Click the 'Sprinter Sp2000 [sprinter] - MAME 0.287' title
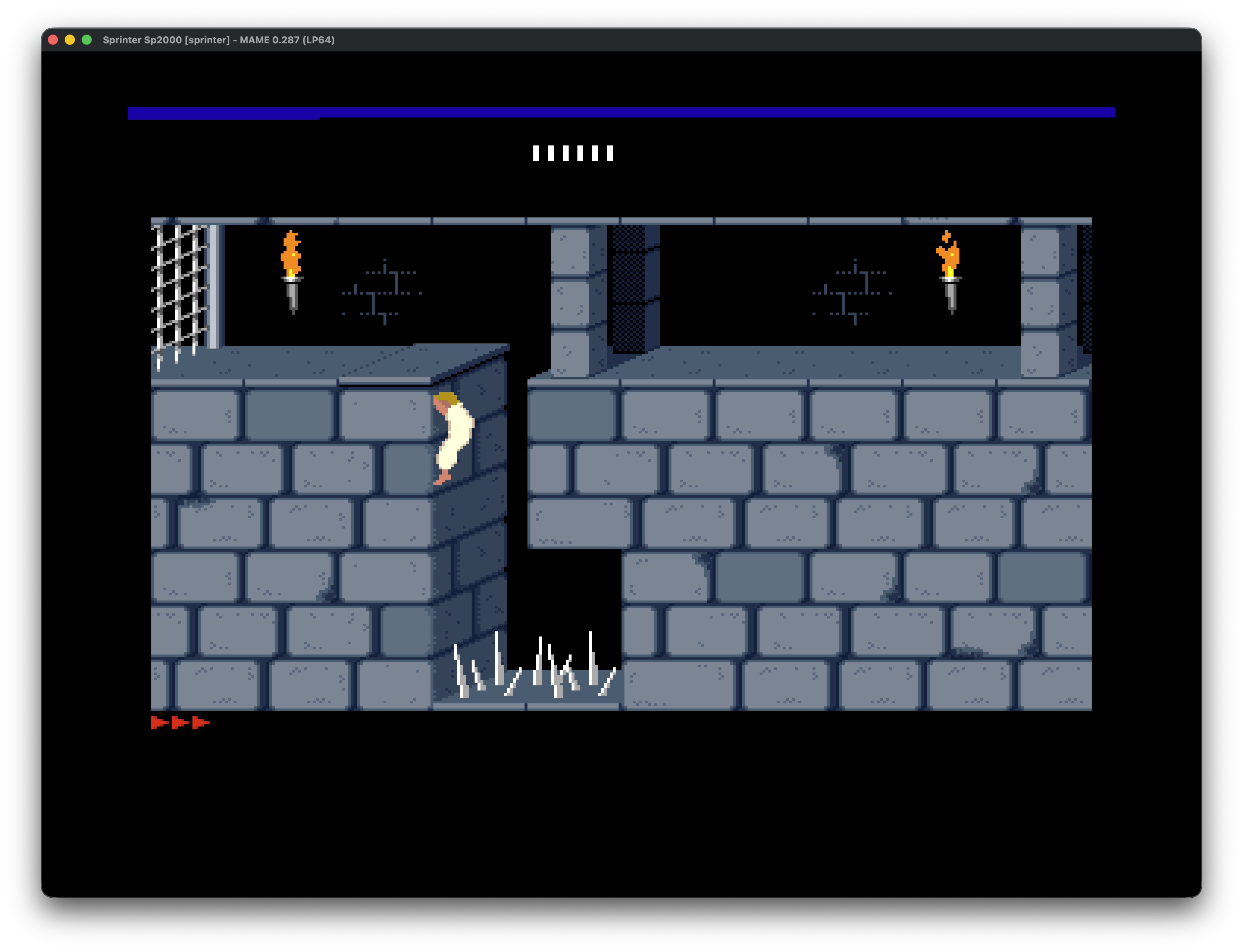The height and width of the screenshot is (952, 1243). pyautogui.click(x=218, y=40)
